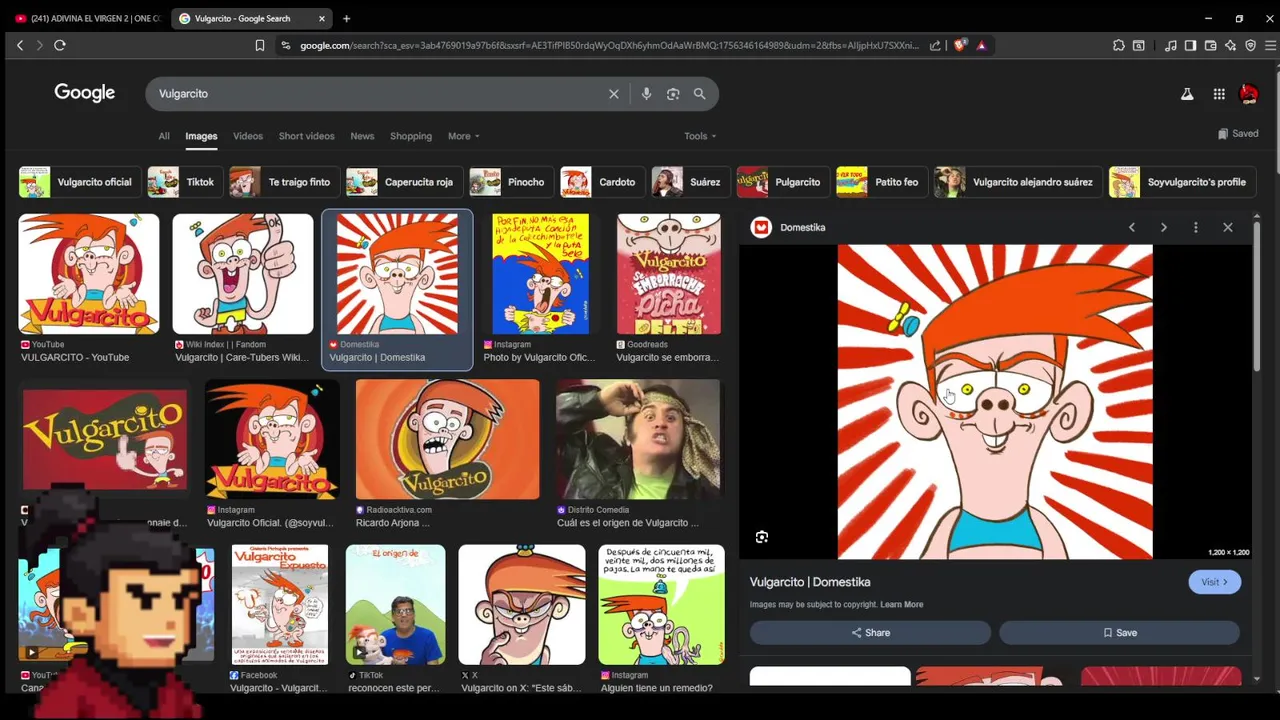
Task: Open the Learn More copyright link
Action: click(902, 605)
